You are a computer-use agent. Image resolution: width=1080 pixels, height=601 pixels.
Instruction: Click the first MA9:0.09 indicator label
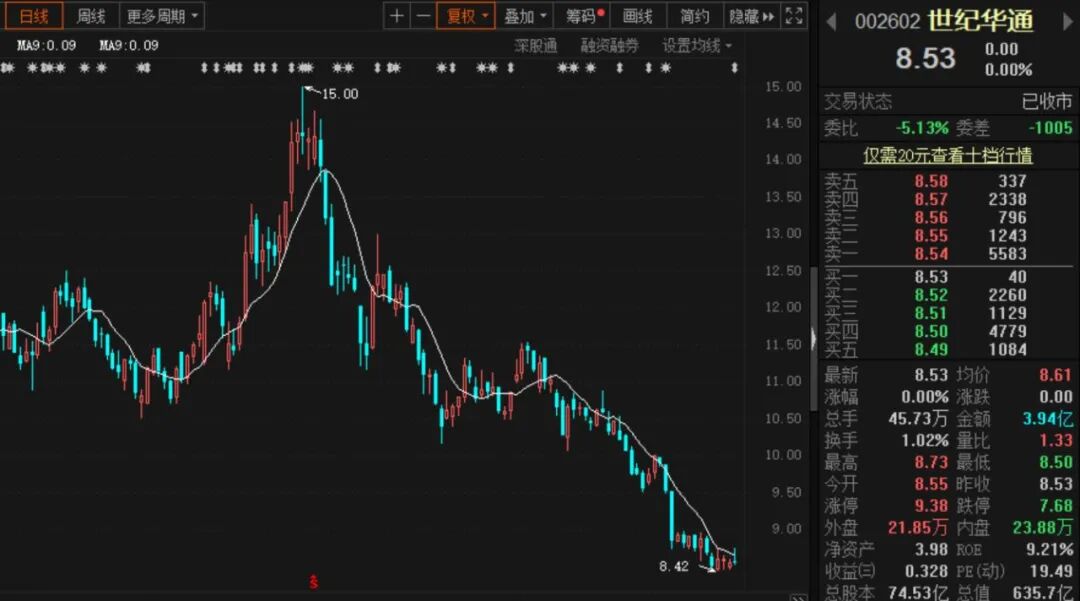(47, 45)
